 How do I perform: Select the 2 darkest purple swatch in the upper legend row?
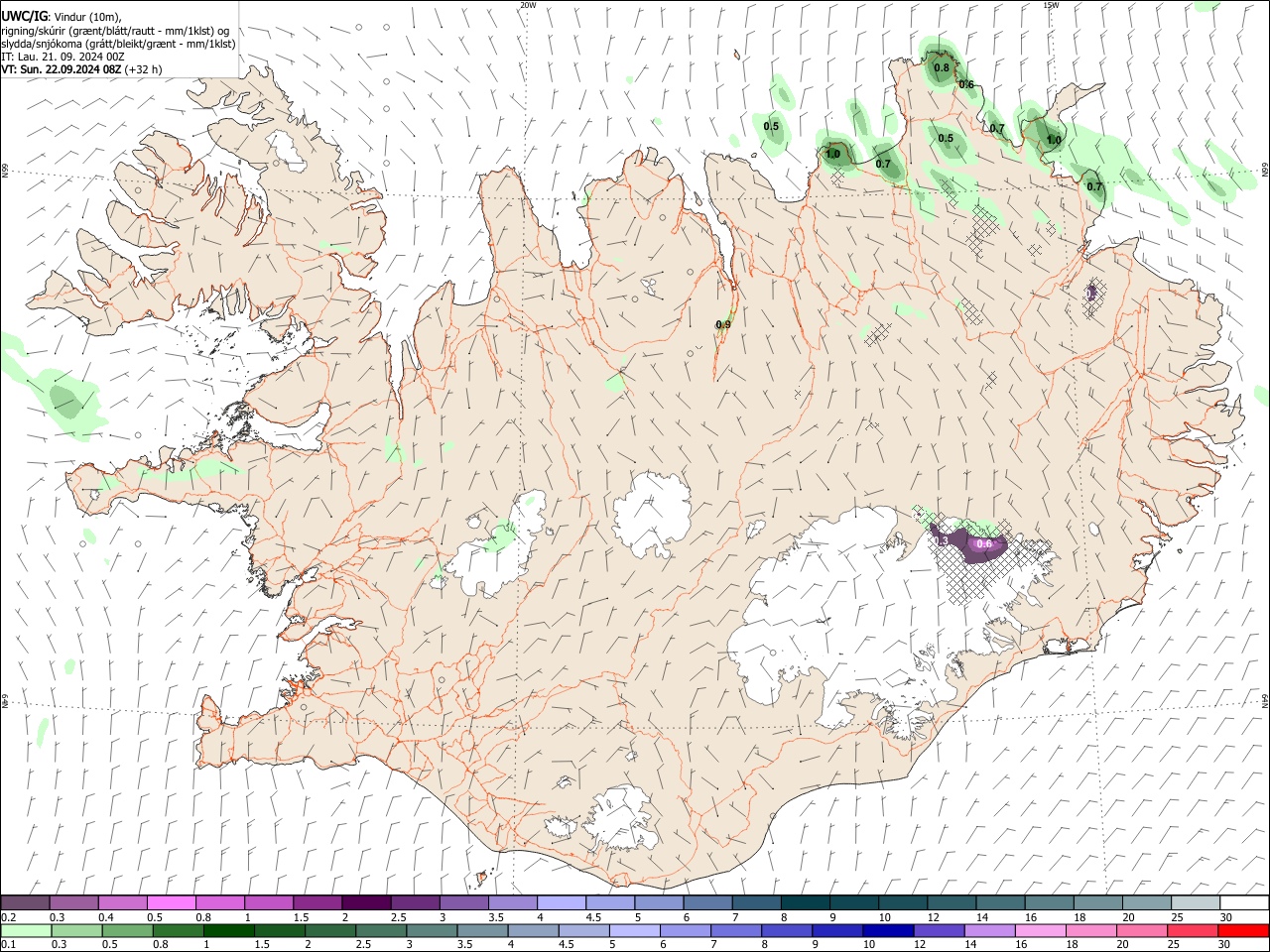[x=366, y=903]
